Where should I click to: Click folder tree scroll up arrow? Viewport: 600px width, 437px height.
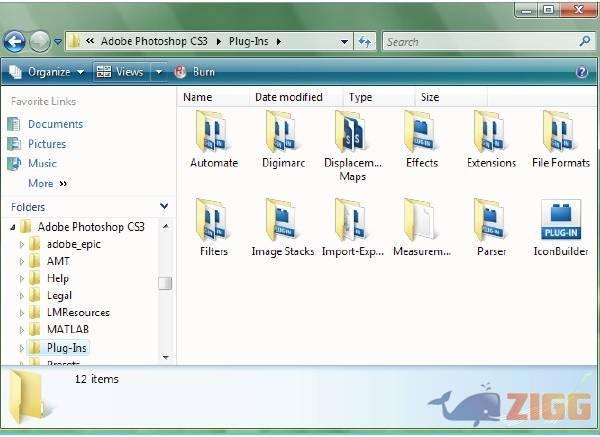click(x=165, y=227)
